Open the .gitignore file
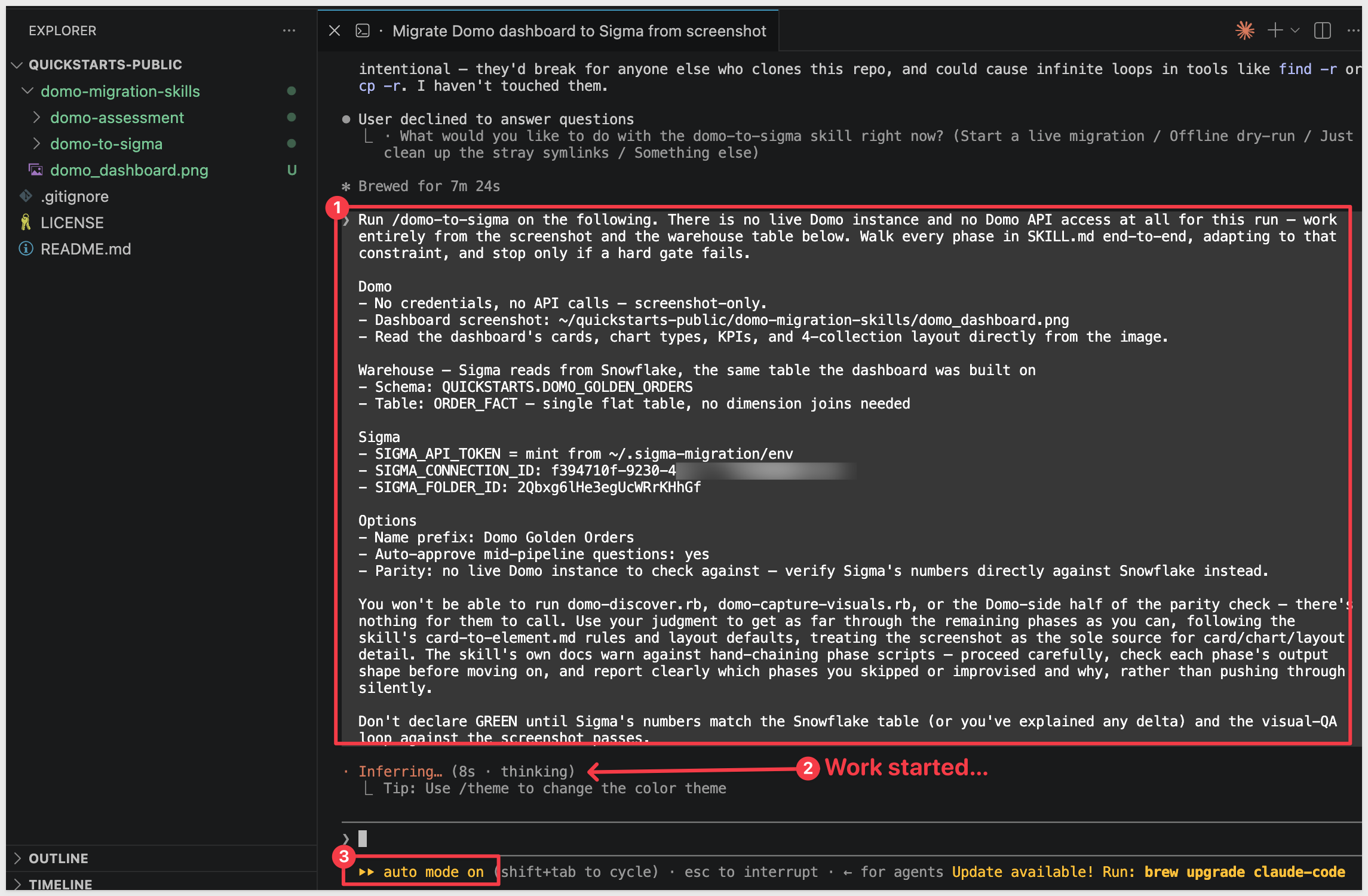This screenshot has width=1368, height=896. [x=75, y=197]
